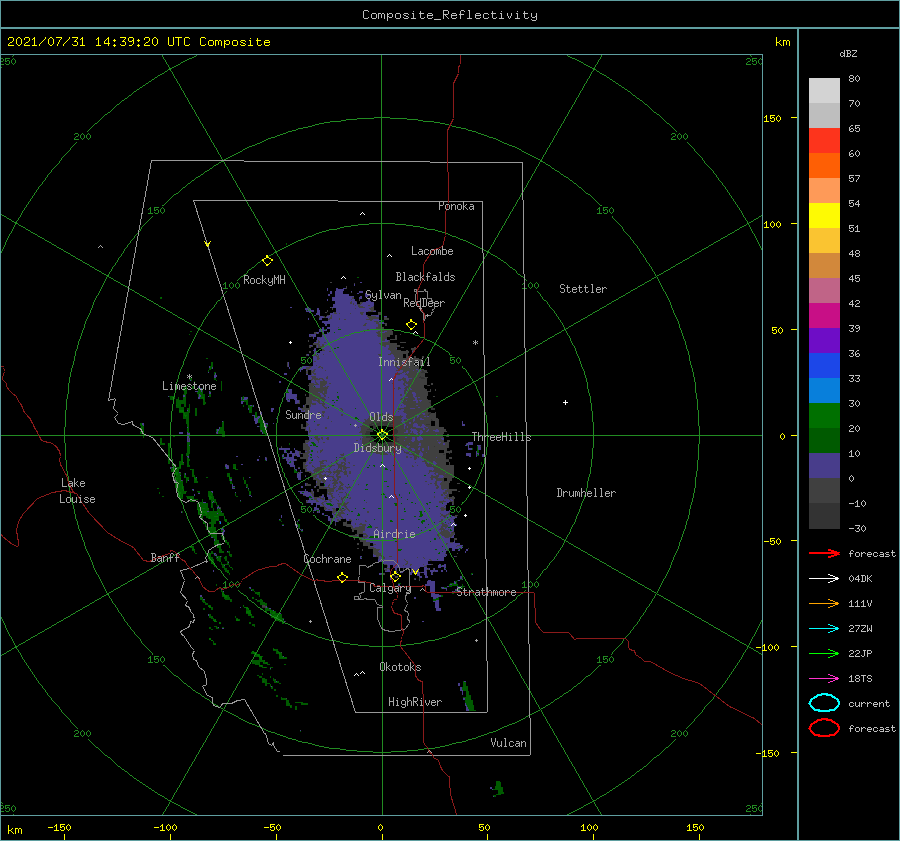Select the 80 dBZ light gray swatch
Image resolution: width=900 pixels, height=841 pixels.
pos(824,90)
